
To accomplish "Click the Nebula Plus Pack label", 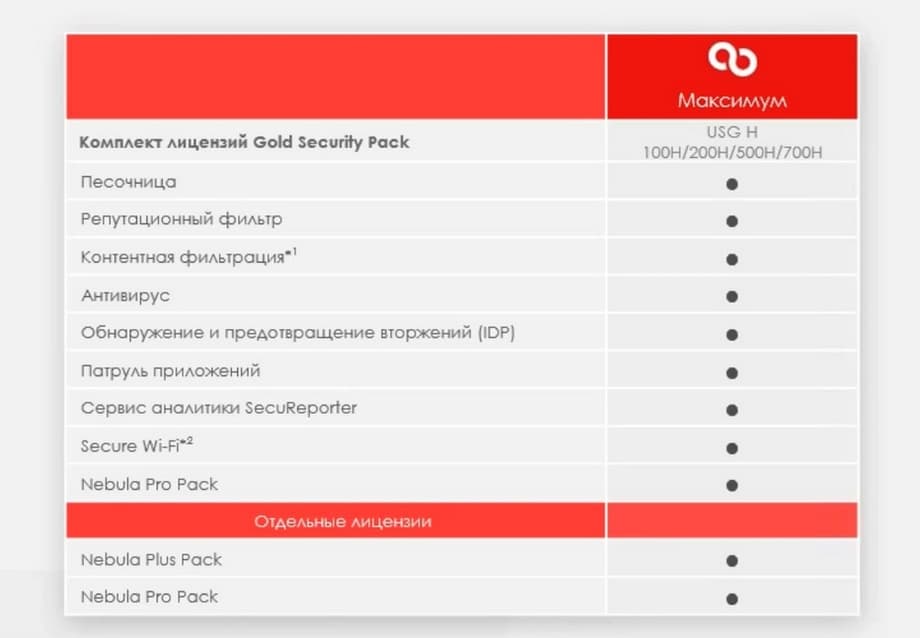I will point(151,559).
